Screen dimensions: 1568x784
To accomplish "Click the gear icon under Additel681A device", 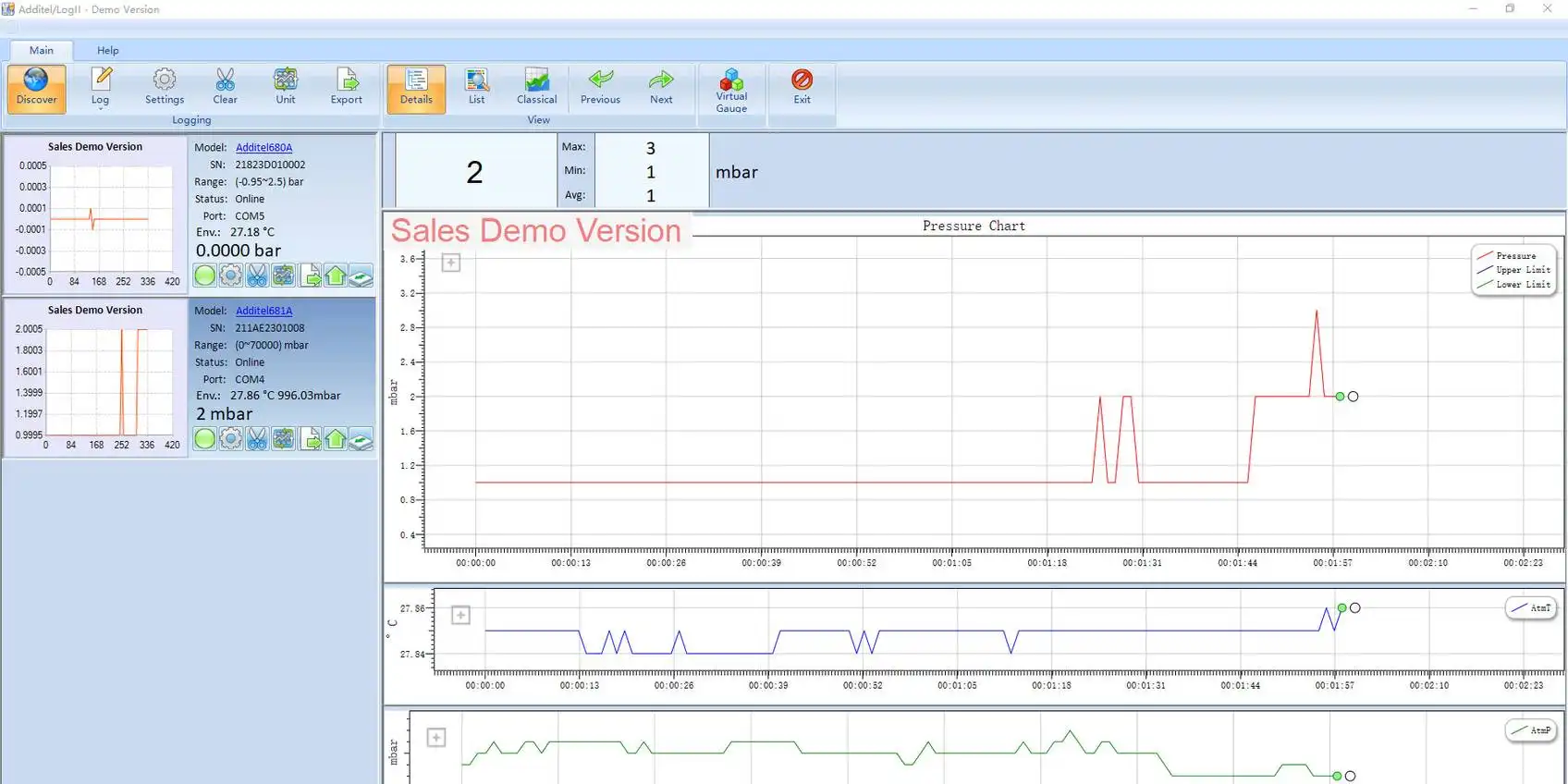I will [x=231, y=439].
